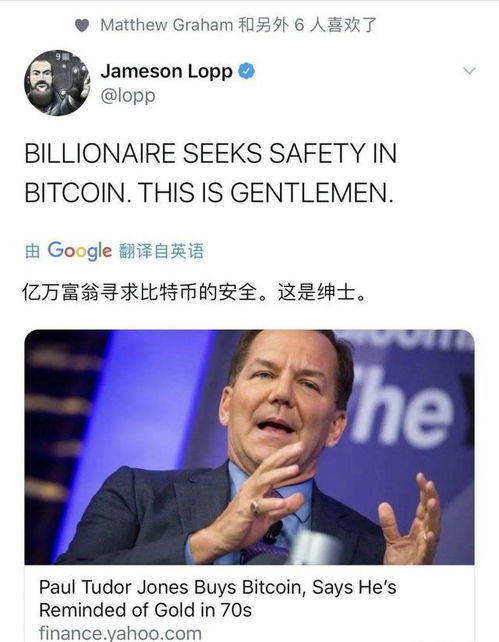Click the word BITCOIN in the tweet
Viewport: 499px width, 642px height.
[76, 192]
